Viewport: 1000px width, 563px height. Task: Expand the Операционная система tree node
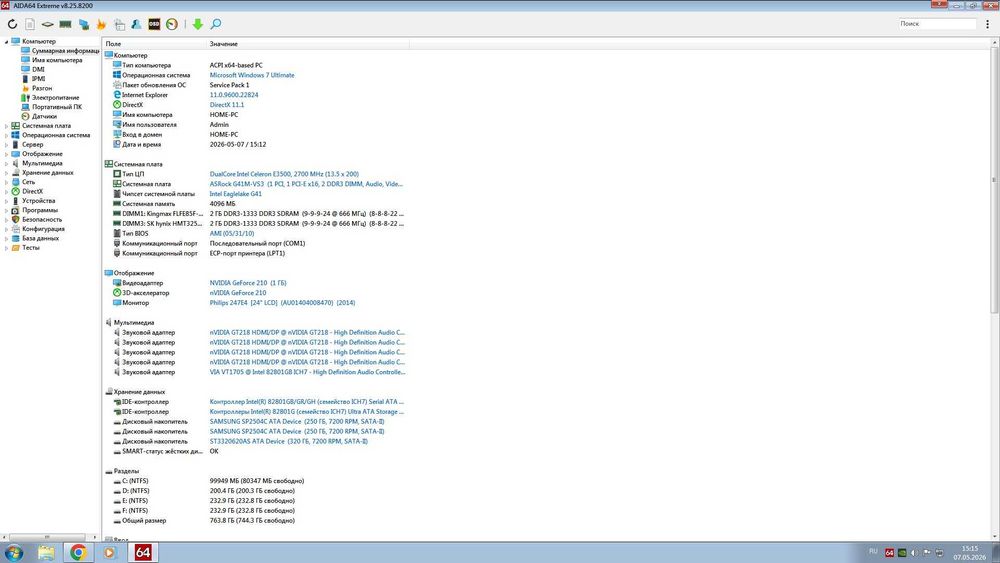click(x=6, y=135)
